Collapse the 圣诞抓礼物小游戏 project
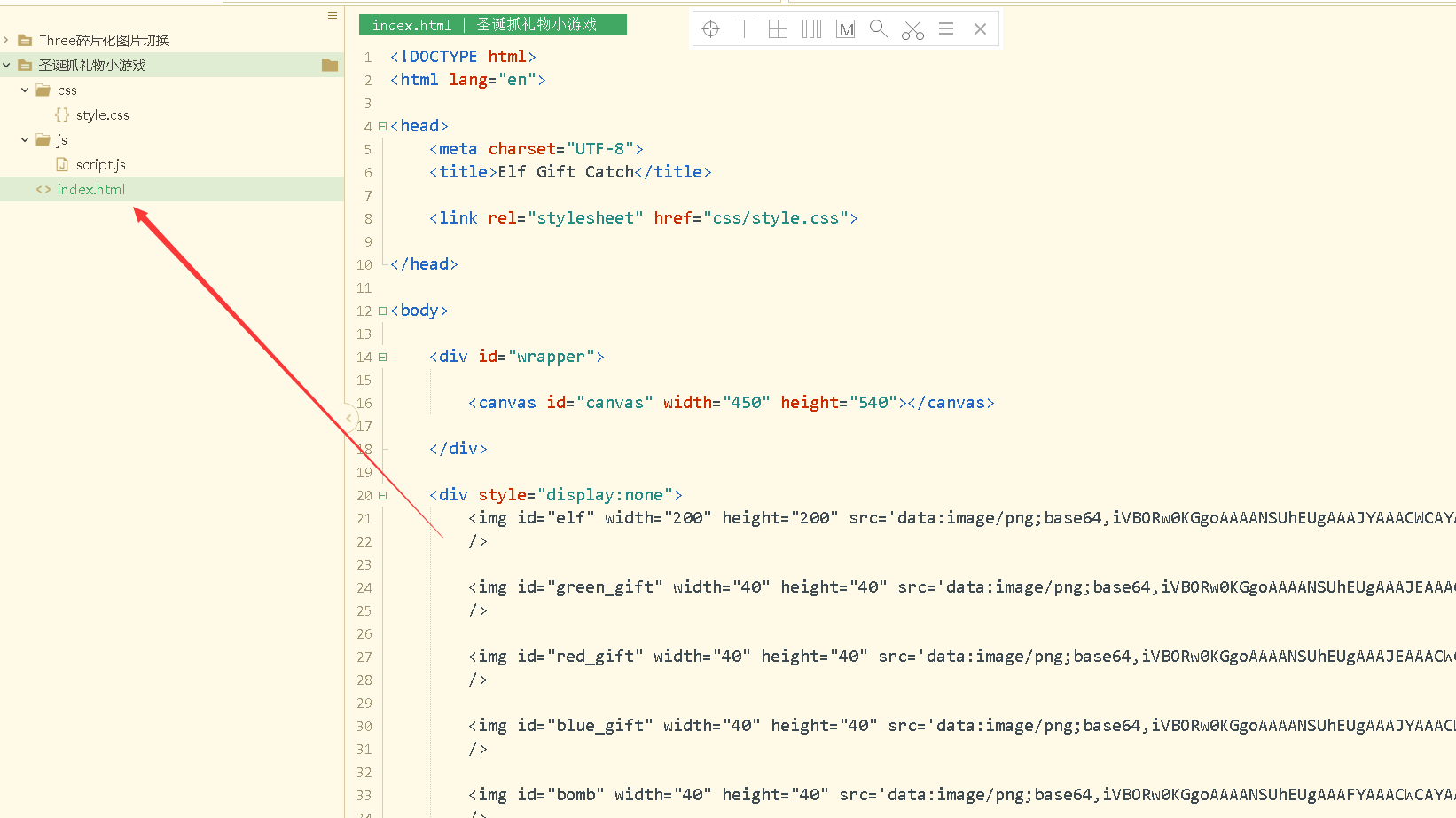Viewport: 1456px width, 818px height. 6,65
